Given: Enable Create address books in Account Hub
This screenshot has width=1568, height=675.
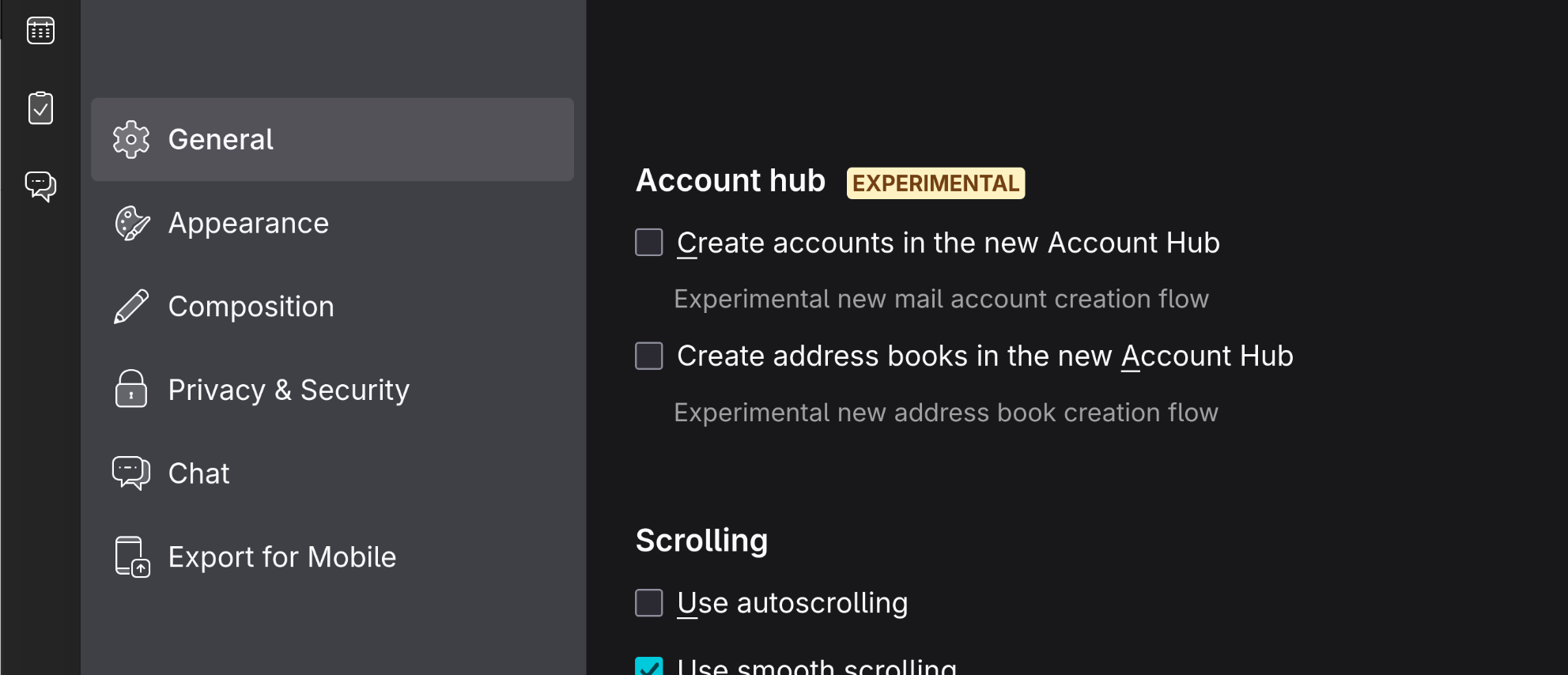Looking at the screenshot, I should [x=649, y=356].
